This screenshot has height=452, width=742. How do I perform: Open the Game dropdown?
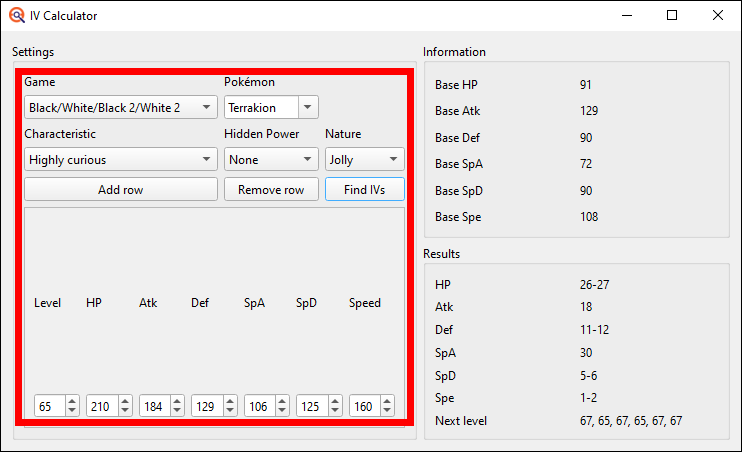[x=120, y=107]
